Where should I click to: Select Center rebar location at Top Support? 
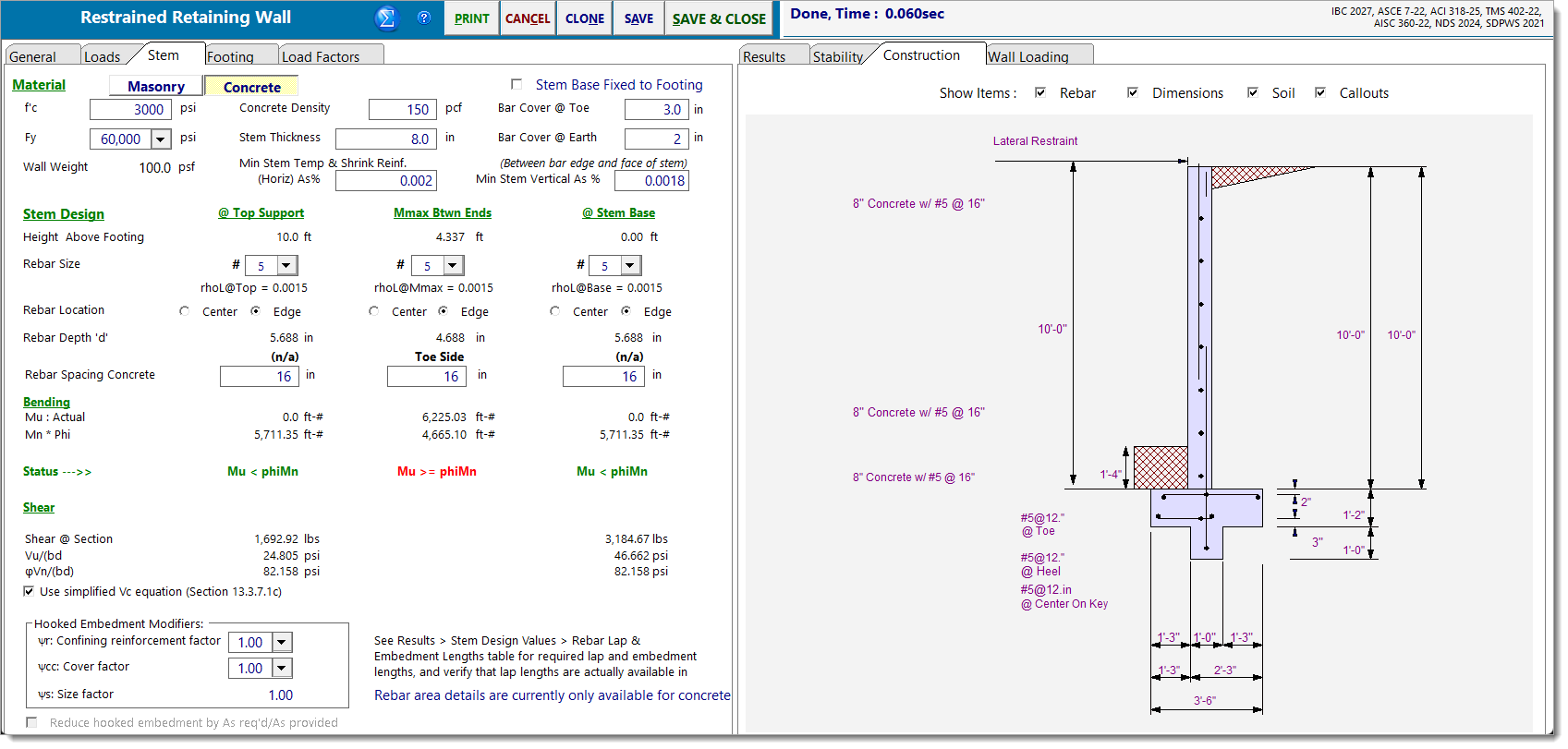[x=185, y=311]
